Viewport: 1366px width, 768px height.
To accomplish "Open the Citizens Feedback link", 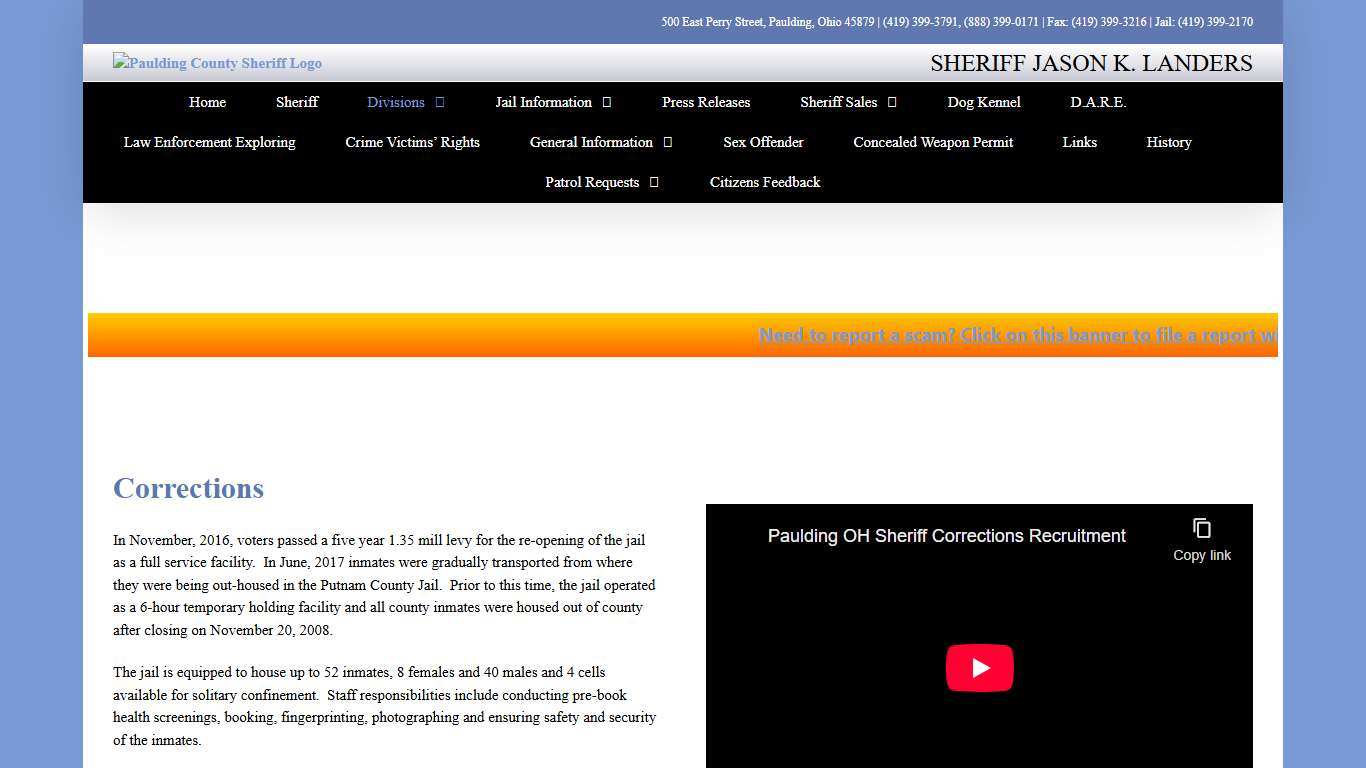I will (765, 182).
